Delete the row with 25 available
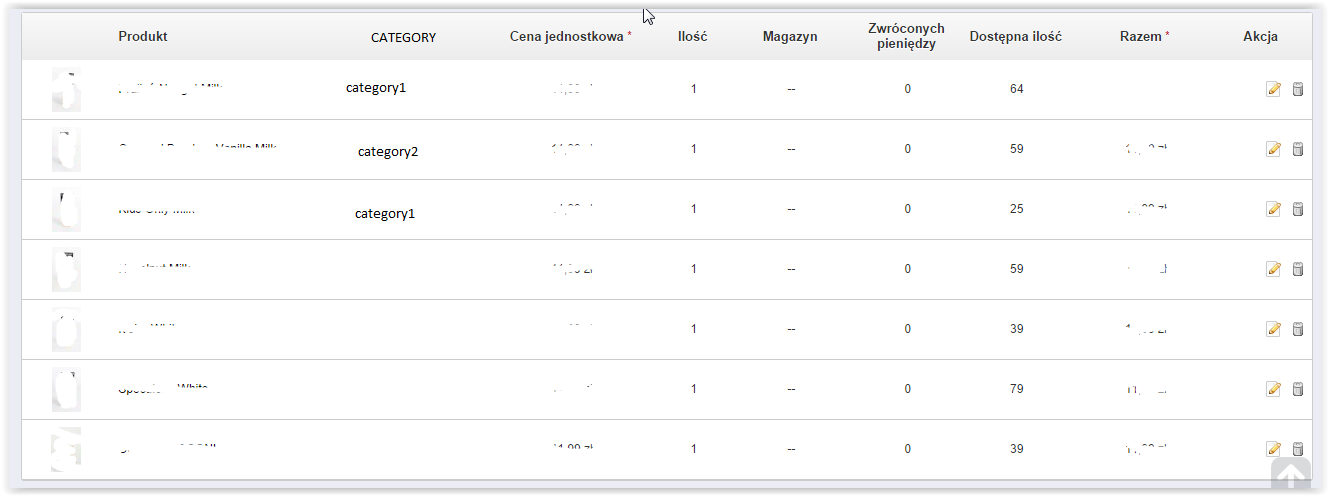1329x496 pixels. (1298, 209)
